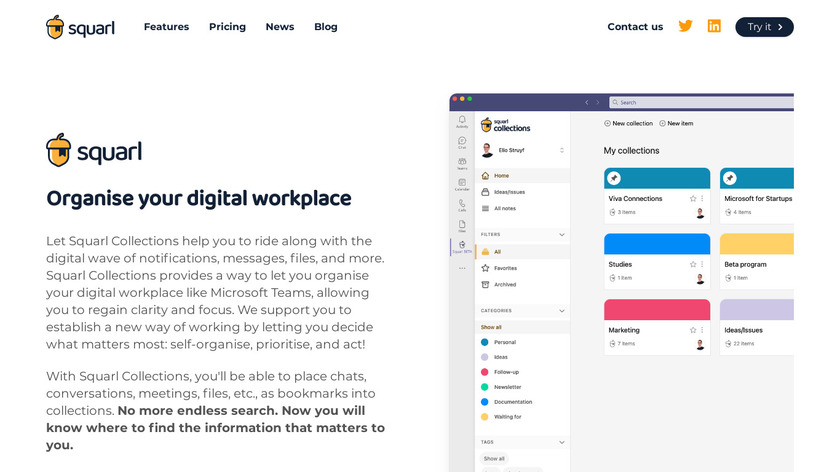Open the Microsoft for Startups collection
The height and width of the screenshot is (472, 840).
[x=756, y=196]
